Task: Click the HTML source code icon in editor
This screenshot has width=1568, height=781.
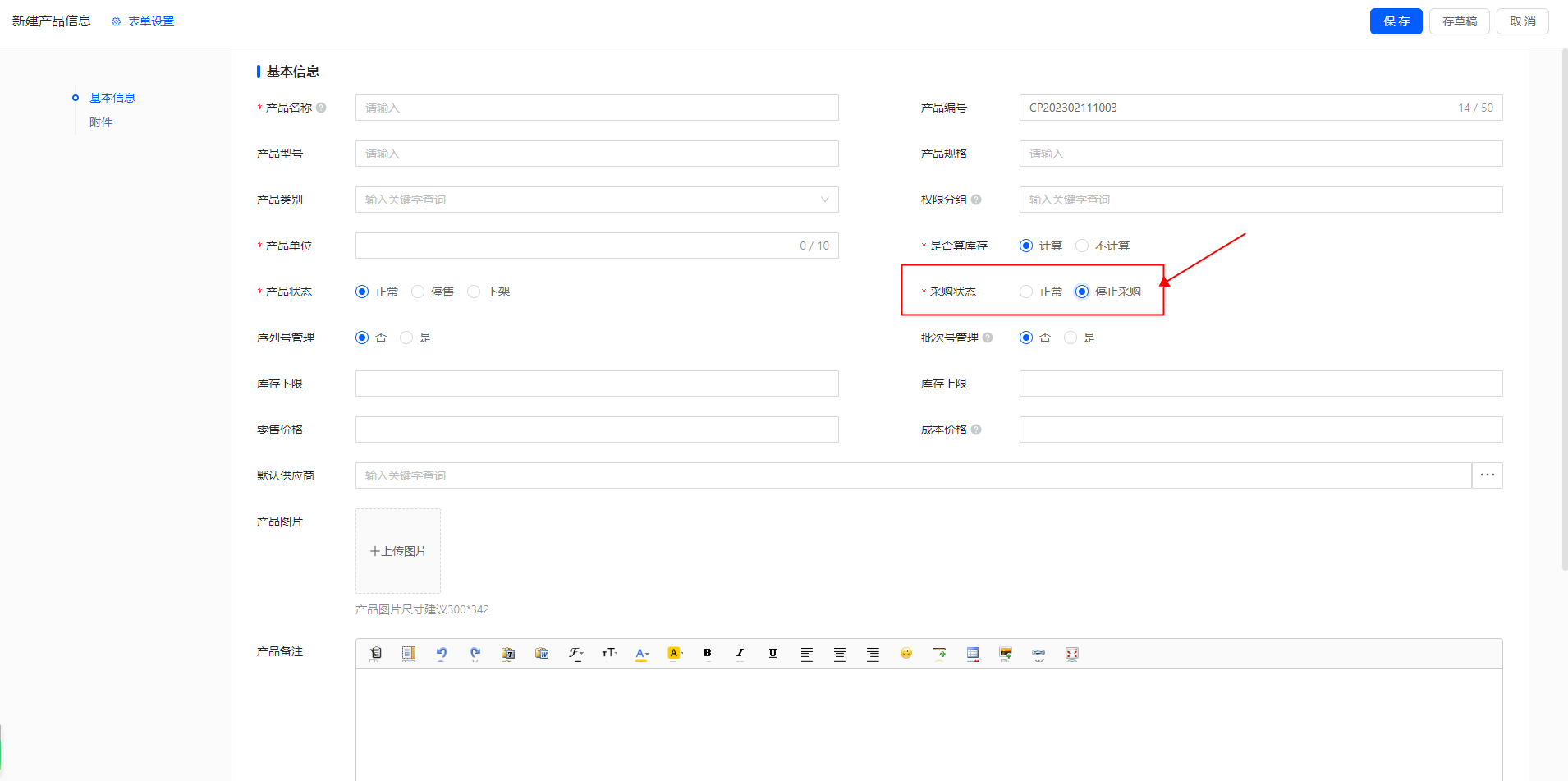Action: click(375, 654)
